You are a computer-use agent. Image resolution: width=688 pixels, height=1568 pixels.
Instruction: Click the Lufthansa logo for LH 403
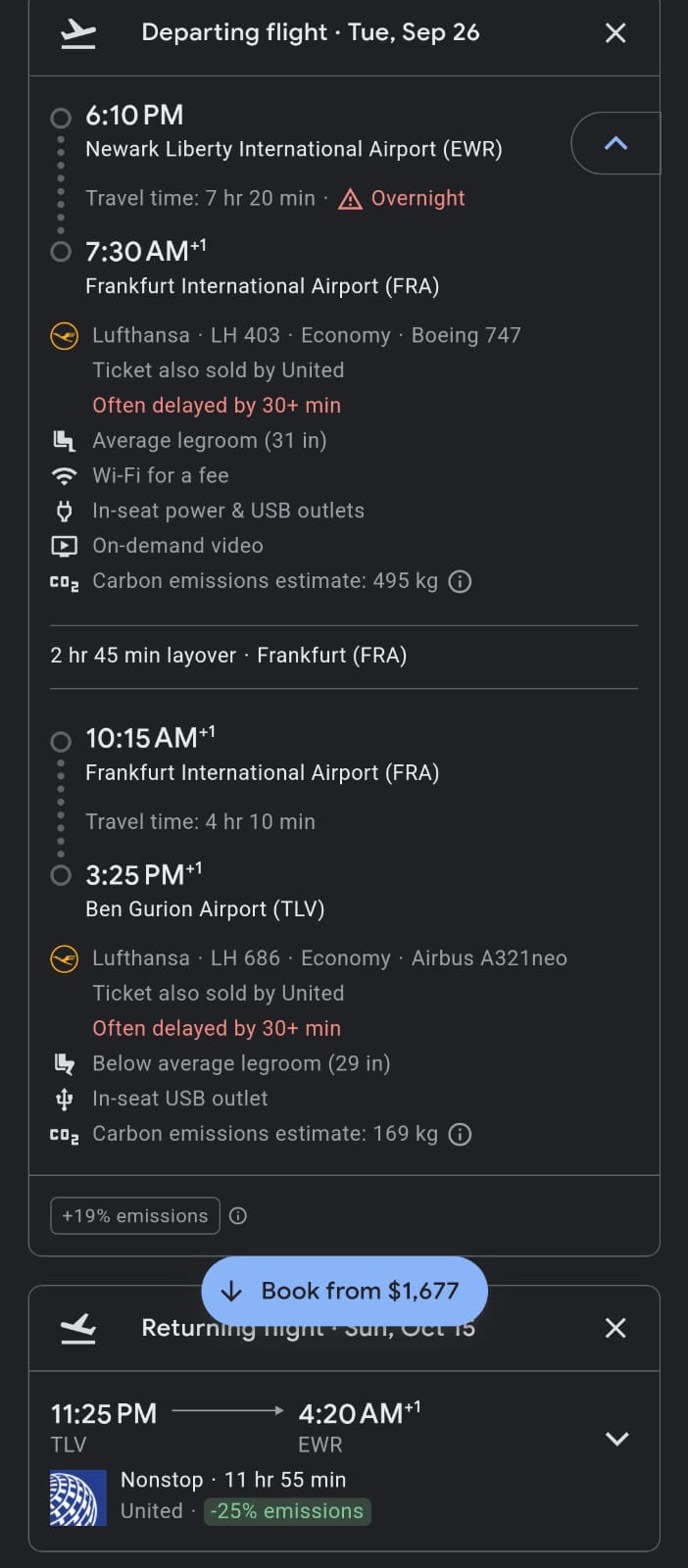pos(65,336)
